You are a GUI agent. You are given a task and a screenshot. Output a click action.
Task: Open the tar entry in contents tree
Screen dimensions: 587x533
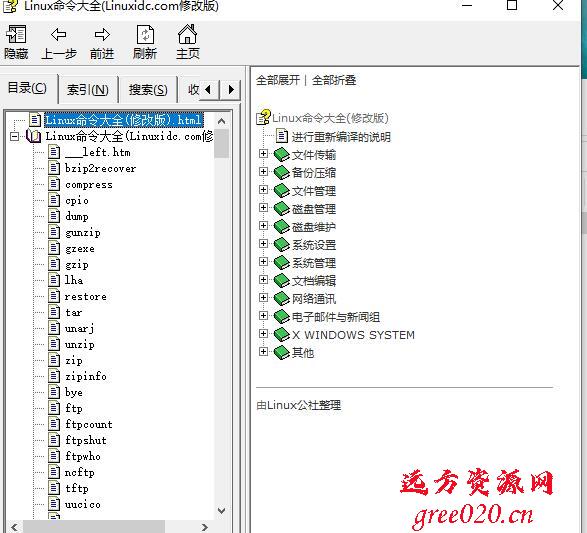73,313
